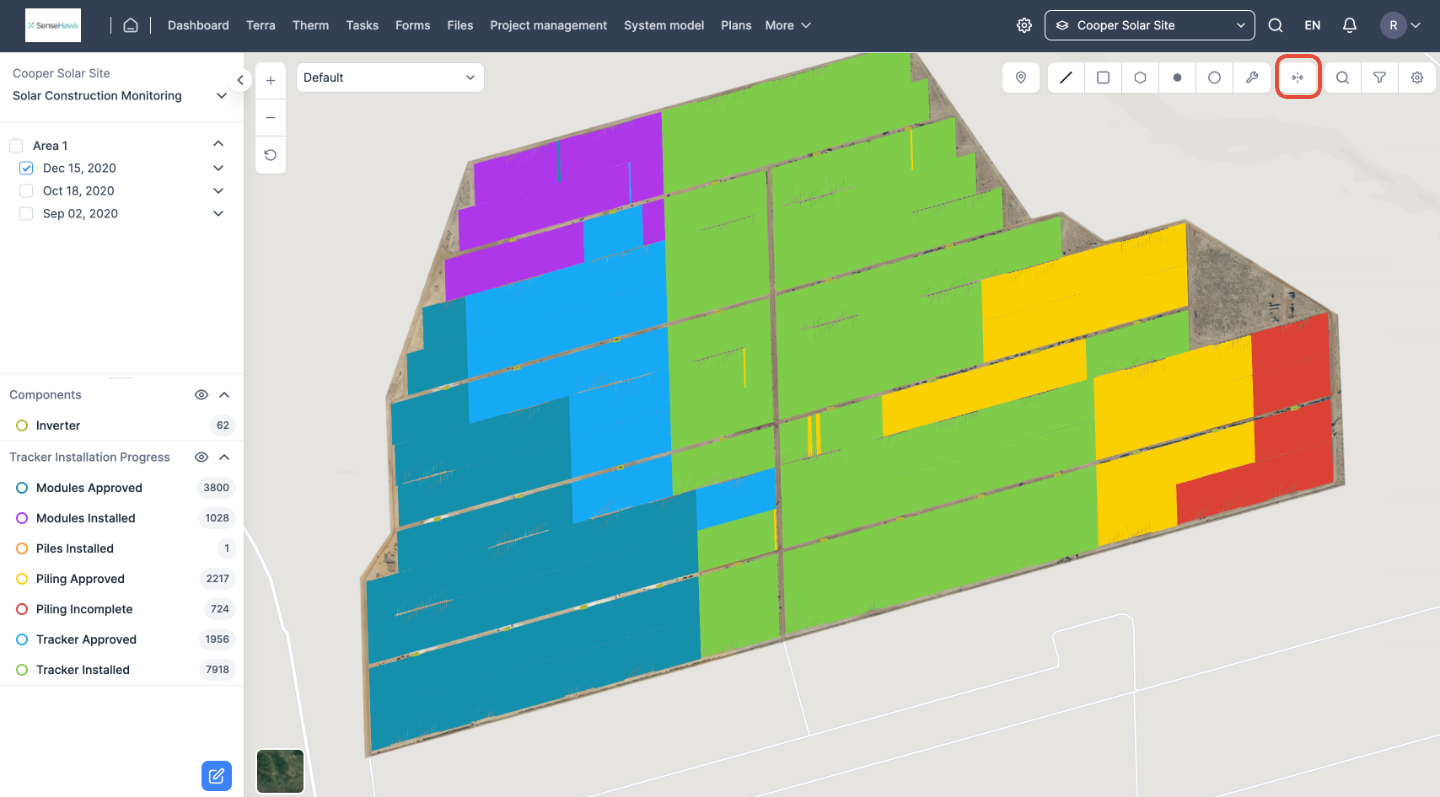
Task: Open the map filter funnel
Action: (1380, 77)
